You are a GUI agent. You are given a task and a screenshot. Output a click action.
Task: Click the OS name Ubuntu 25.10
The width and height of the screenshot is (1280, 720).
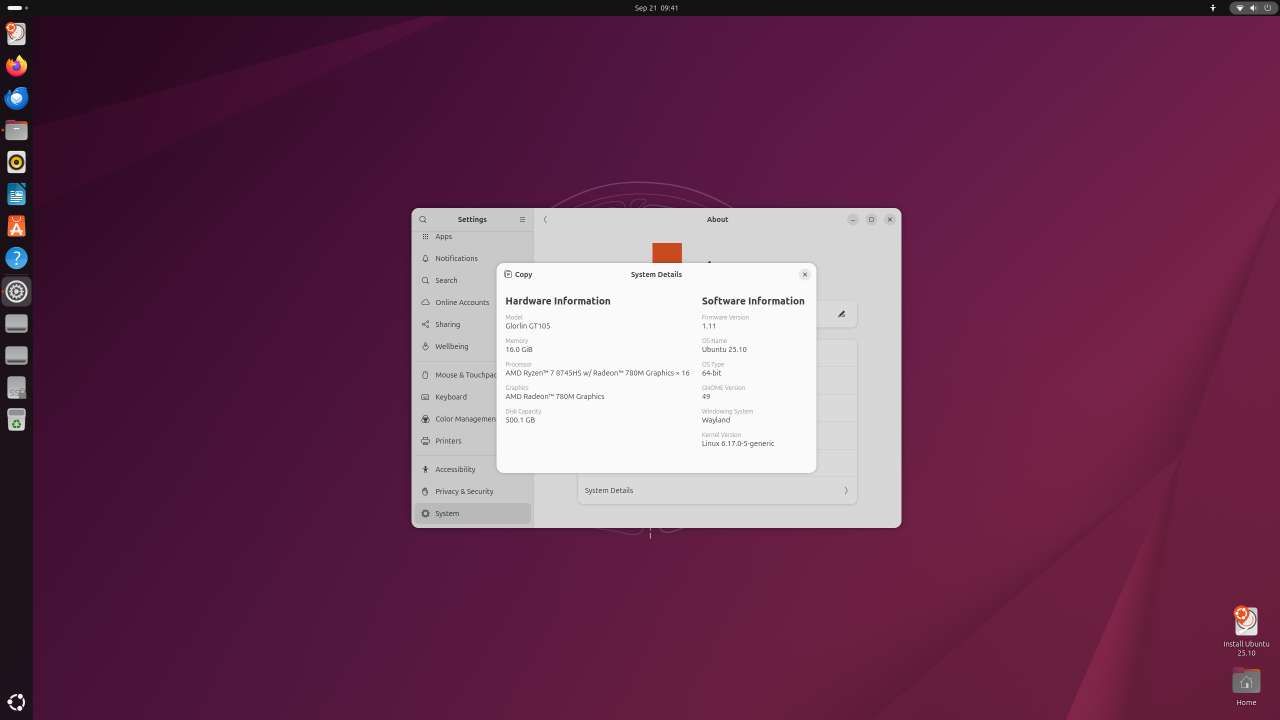tap(724, 349)
